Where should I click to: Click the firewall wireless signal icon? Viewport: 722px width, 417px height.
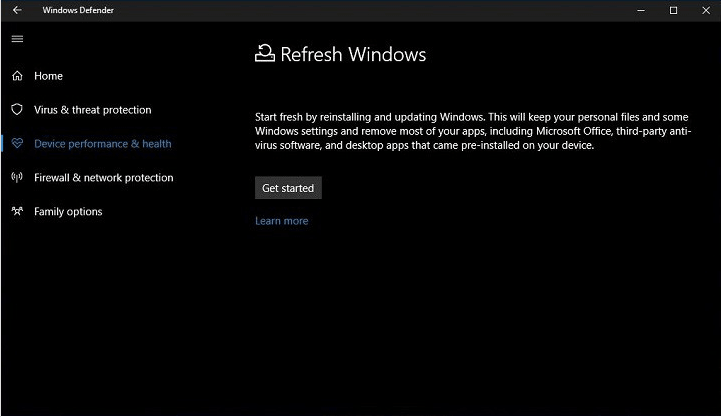(17, 178)
